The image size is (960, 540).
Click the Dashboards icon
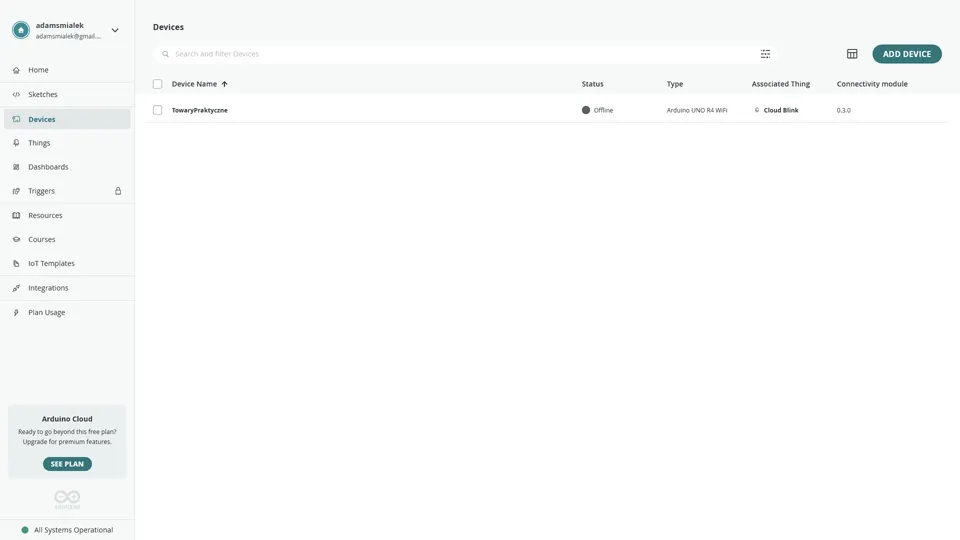17,167
